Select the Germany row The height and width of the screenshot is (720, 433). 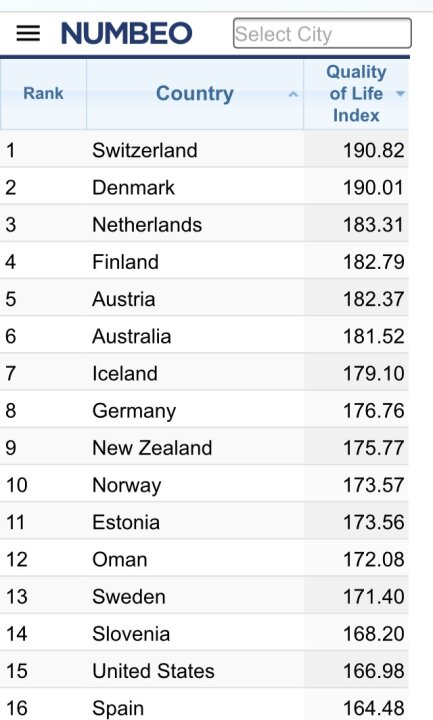(204, 411)
